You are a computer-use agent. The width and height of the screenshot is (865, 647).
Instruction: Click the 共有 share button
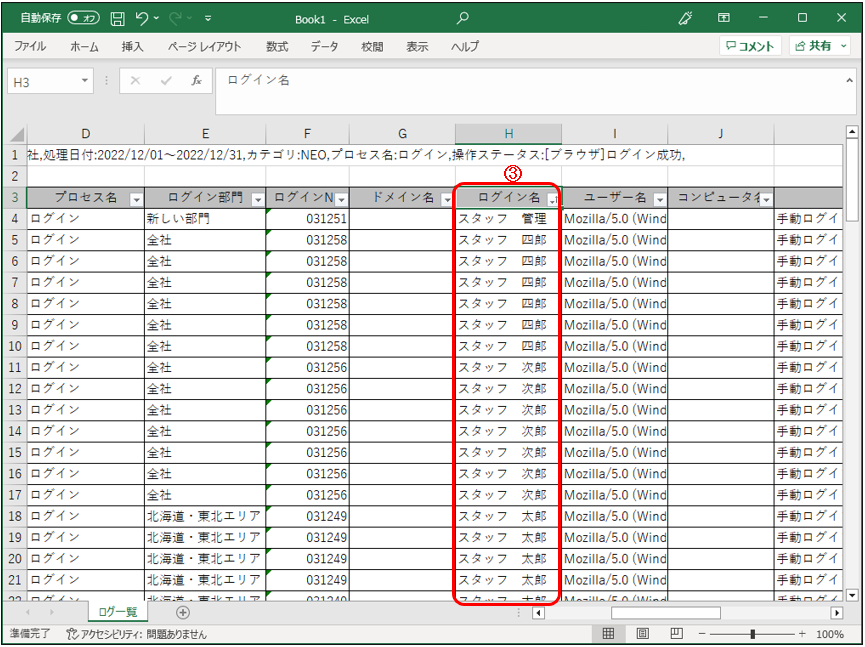[820, 46]
